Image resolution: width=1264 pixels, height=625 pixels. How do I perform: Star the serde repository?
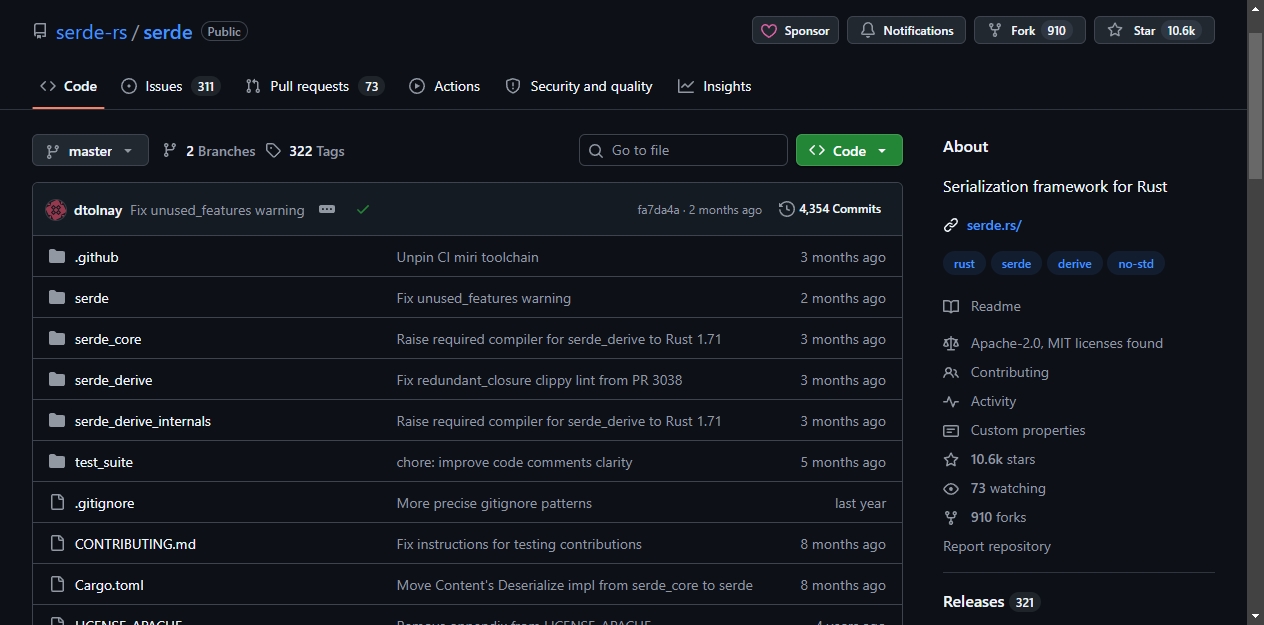coord(1154,30)
